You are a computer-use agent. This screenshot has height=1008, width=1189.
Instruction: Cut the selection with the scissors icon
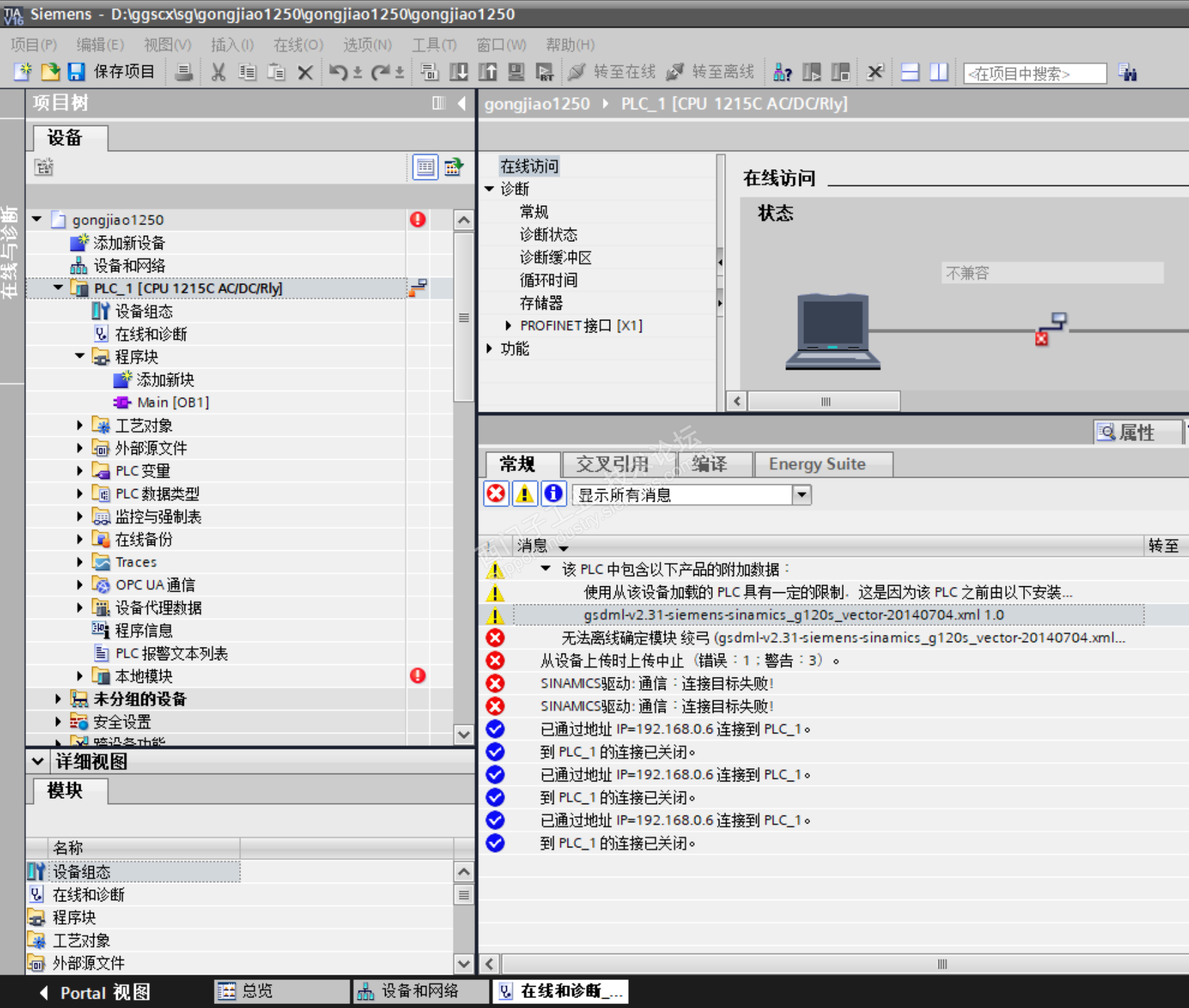(x=218, y=72)
